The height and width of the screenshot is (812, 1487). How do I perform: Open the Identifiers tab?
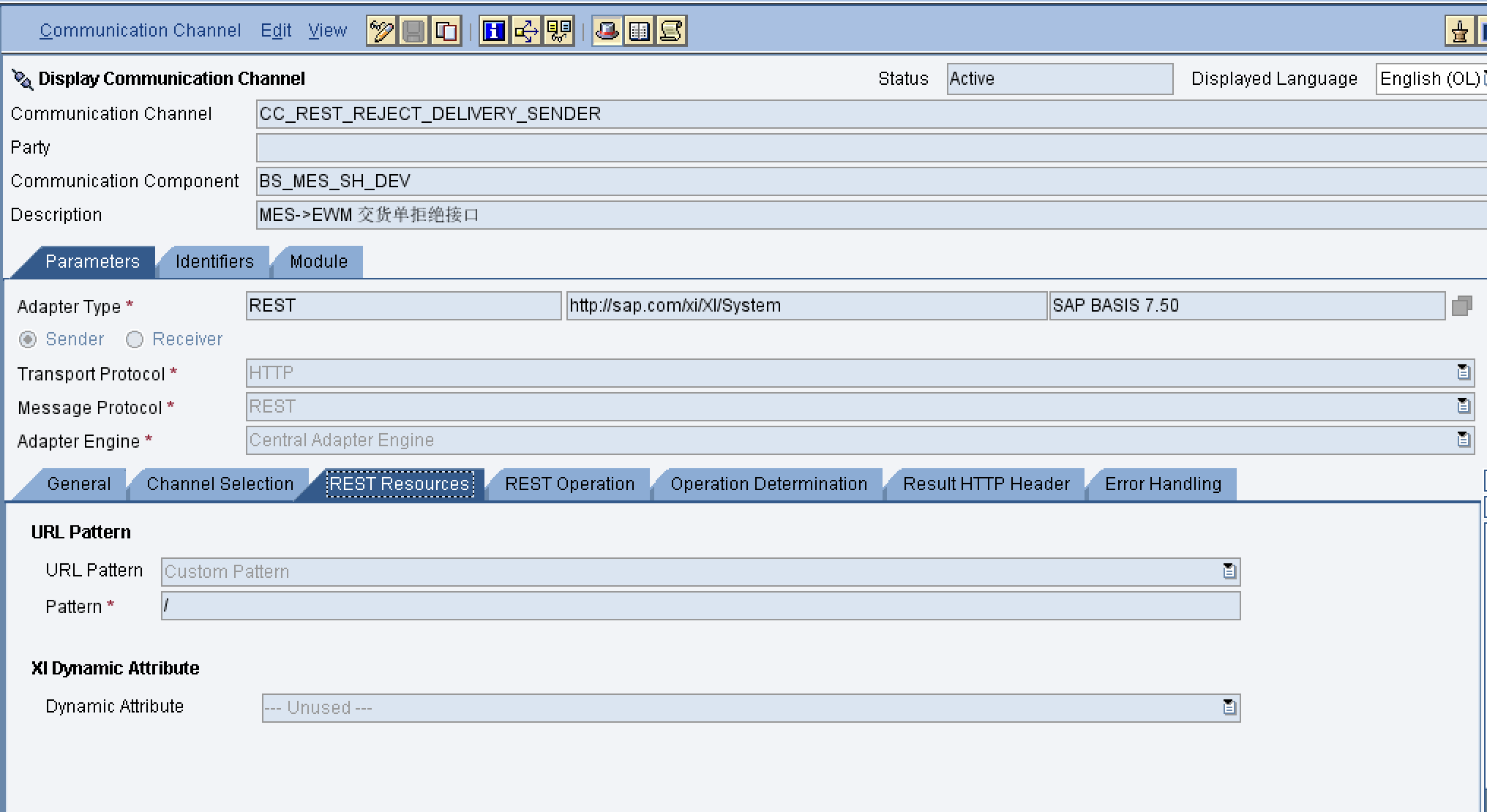point(214,262)
